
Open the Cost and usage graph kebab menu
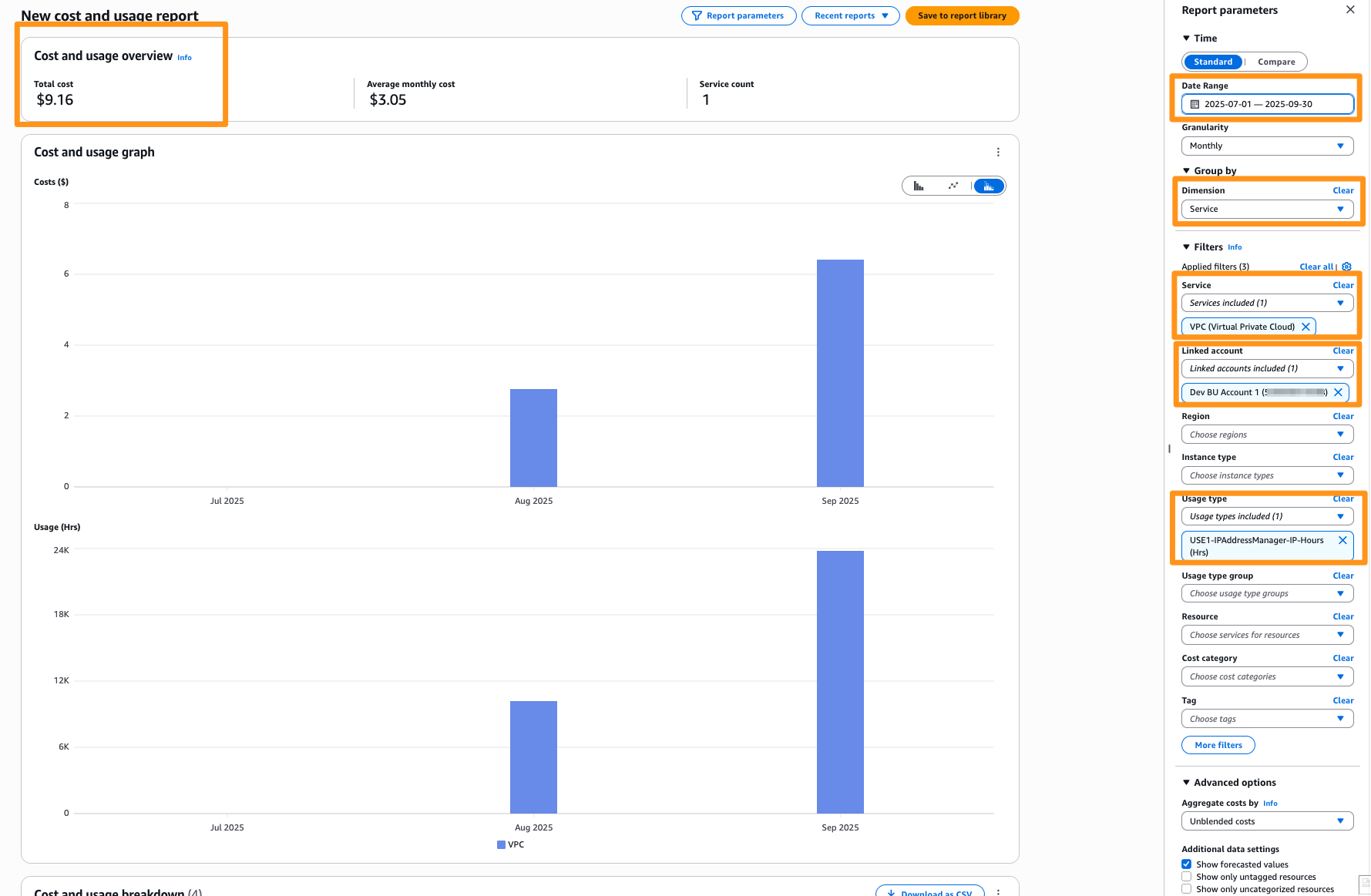point(998,152)
